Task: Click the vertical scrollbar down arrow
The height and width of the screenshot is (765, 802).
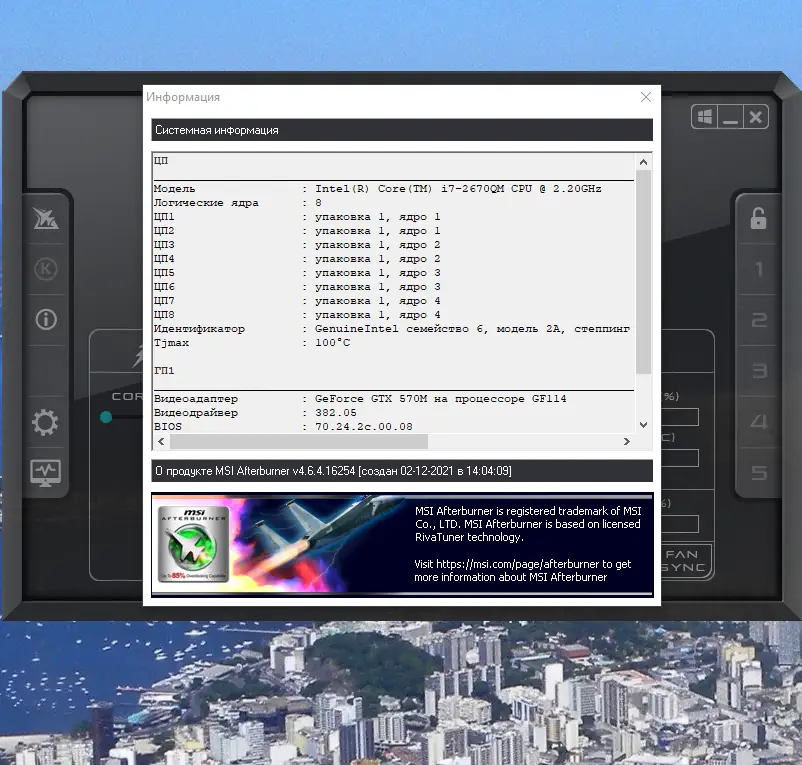Action: [643, 425]
